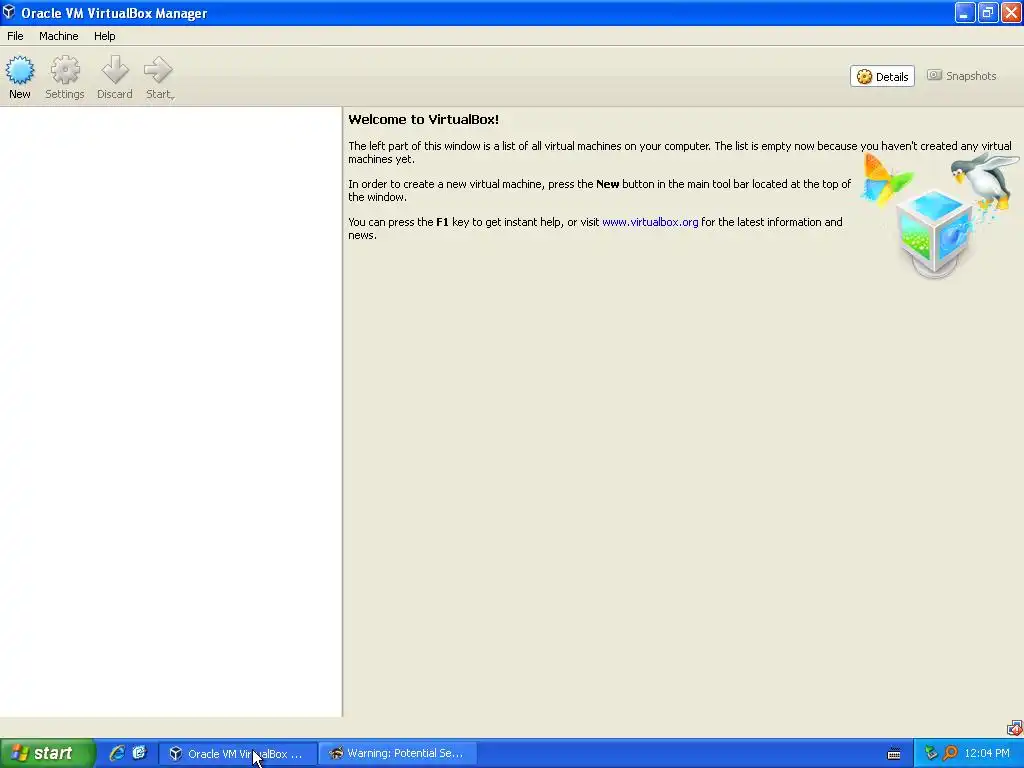Image resolution: width=1024 pixels, height=768 pixels.
Task: Minimize the VirtualBox Manager window
Action: 965,12
